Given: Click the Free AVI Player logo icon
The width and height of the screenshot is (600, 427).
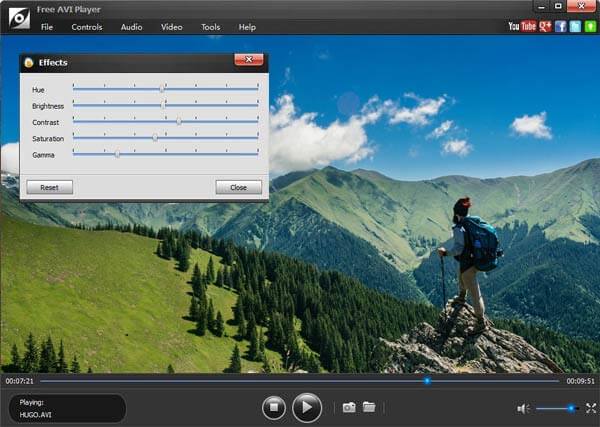Looking at the screenshot, I should [x=19, y=18].
